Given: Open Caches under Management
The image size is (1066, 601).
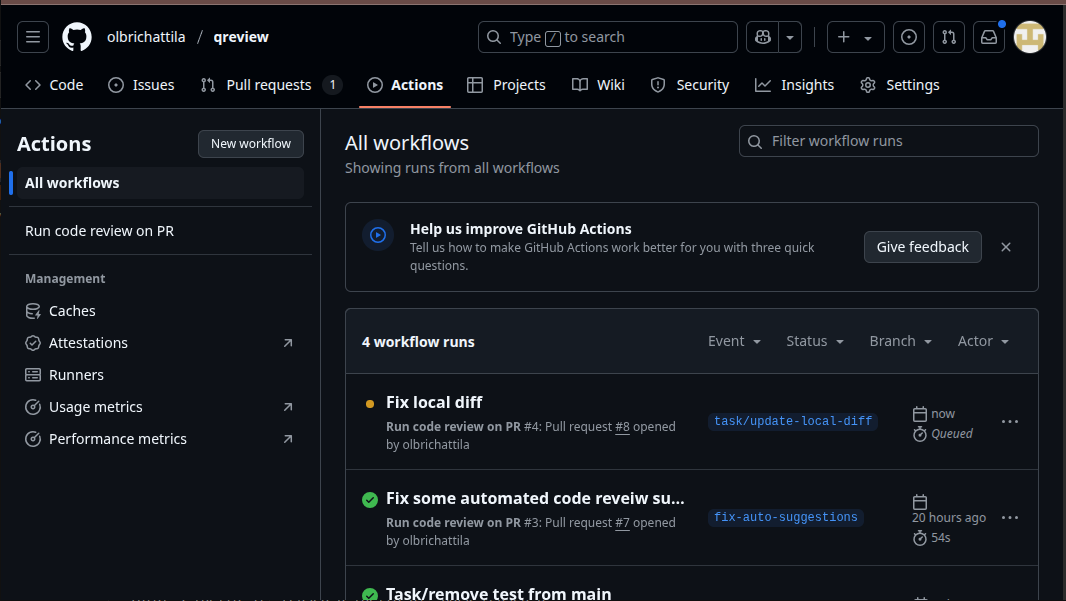Looking at the screenshot, I should (160, 311).
